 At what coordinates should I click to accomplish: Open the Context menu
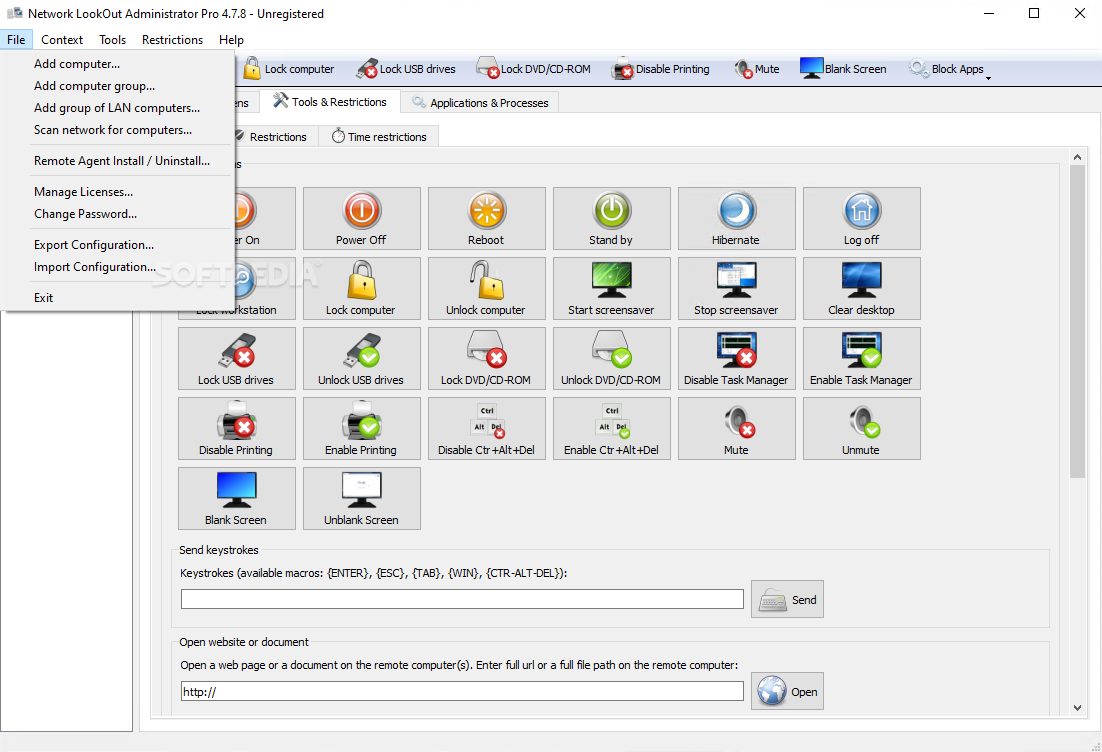(62, 39)
